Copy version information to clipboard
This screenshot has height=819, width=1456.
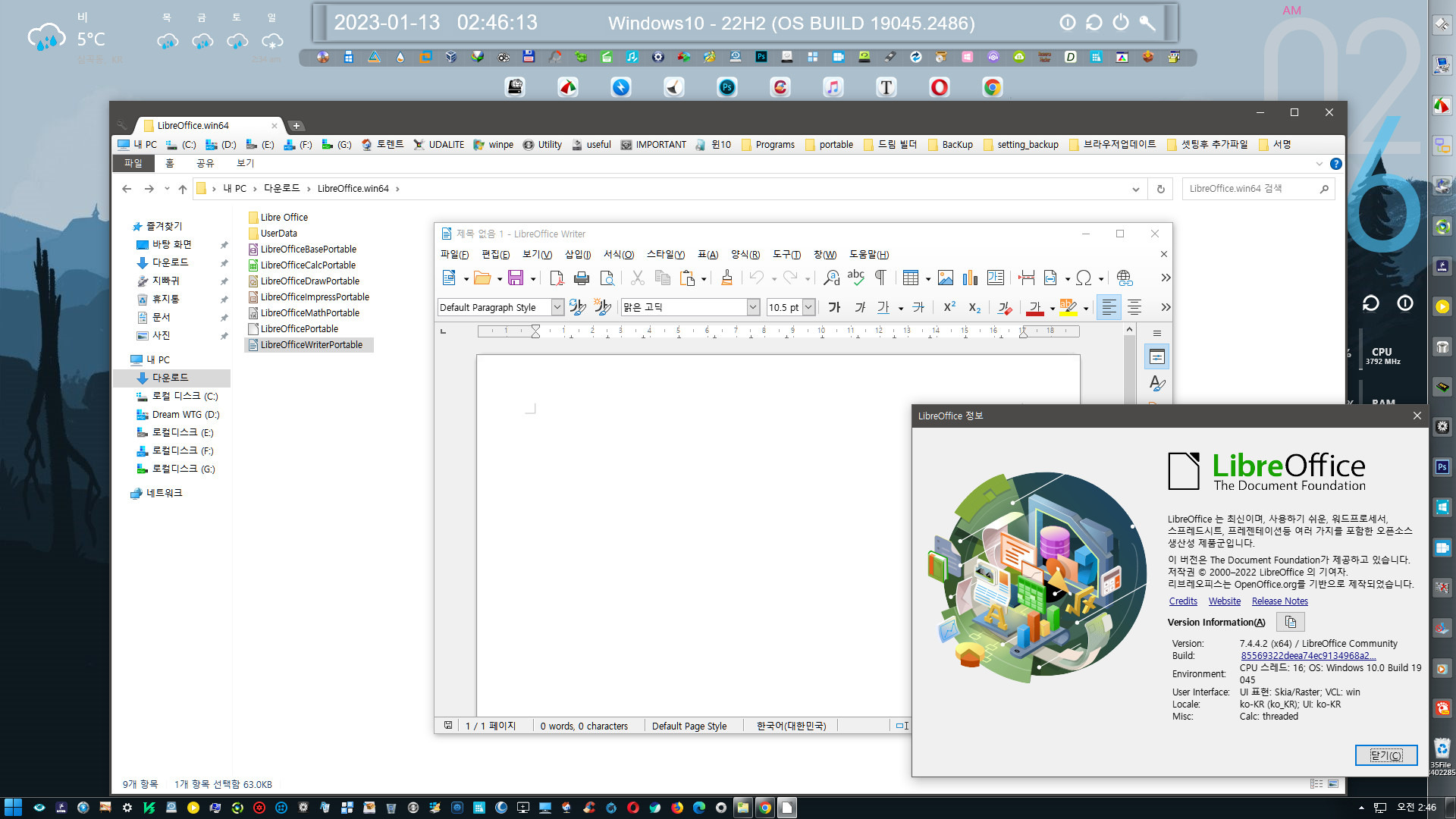tap(1291, 622)
